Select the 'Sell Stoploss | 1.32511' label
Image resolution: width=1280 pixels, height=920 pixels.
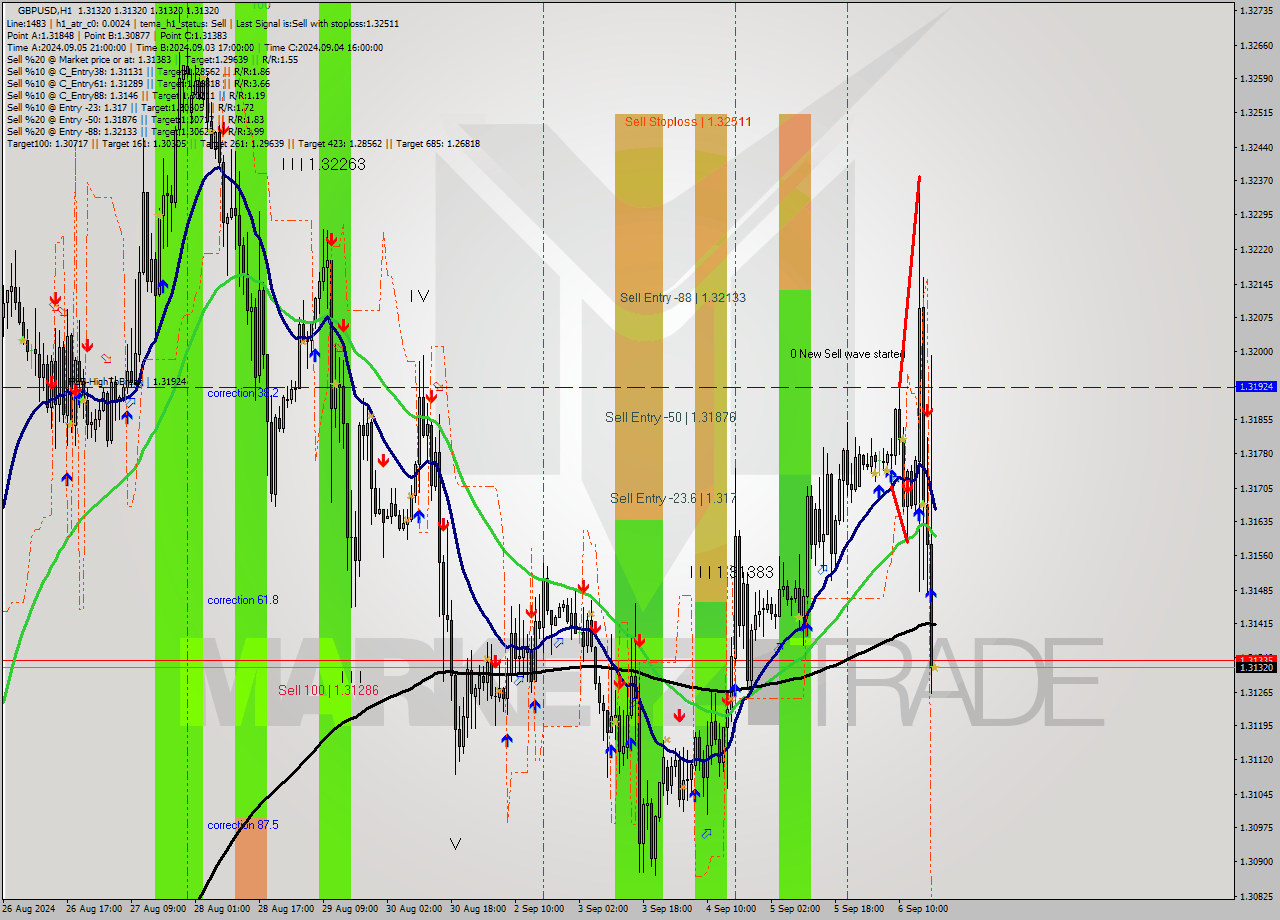pos(687,121)
